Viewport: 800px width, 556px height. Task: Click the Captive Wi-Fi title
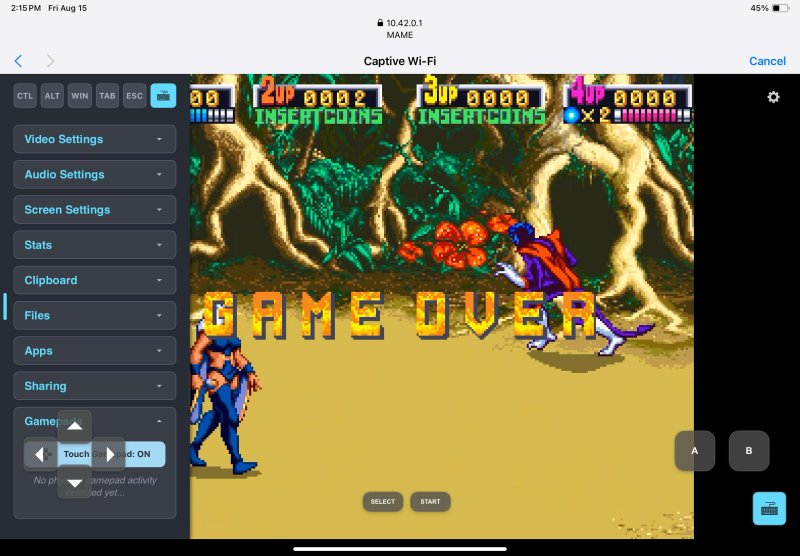tap(400, 61)
